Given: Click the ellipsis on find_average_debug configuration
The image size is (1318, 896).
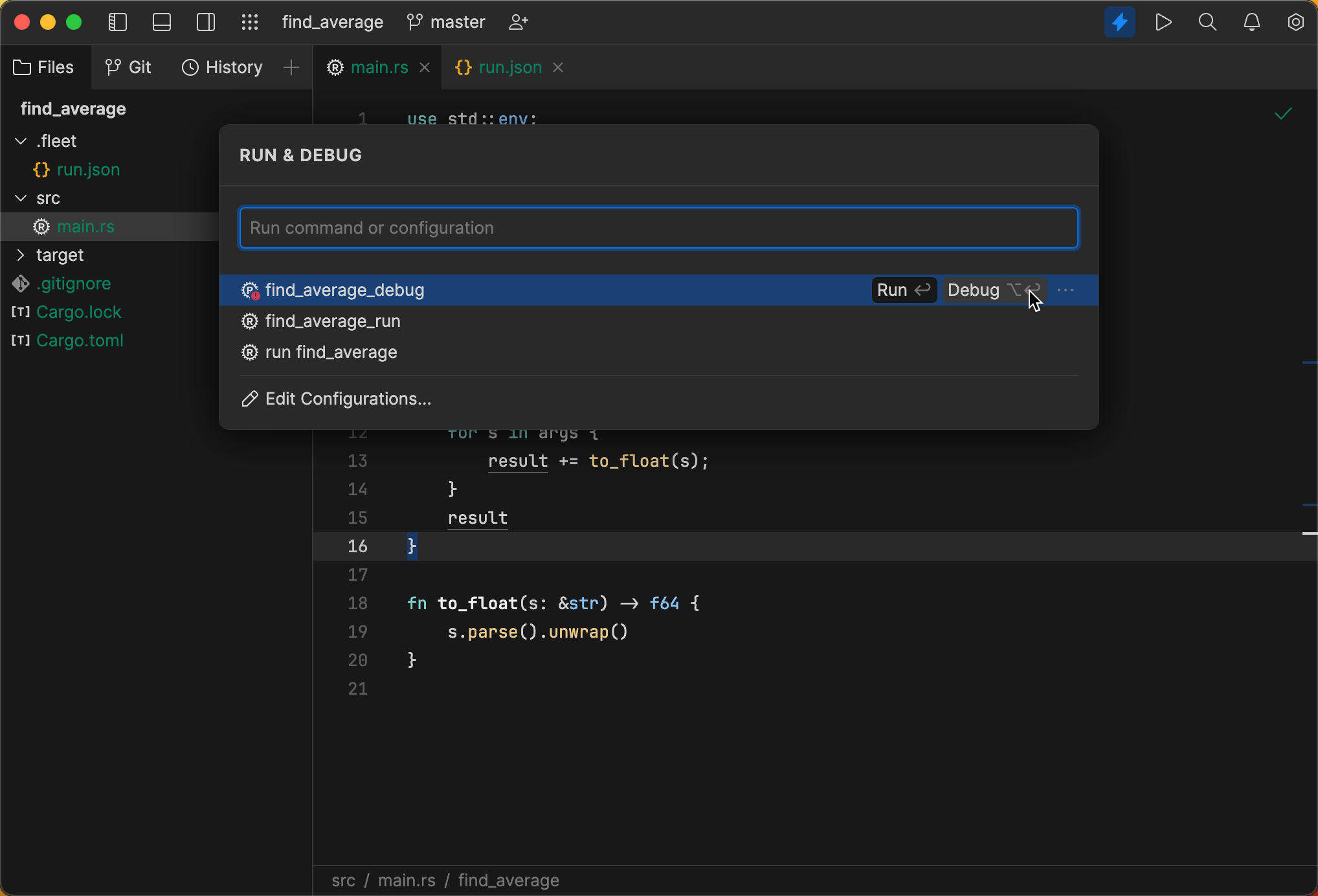Looking at the screenshot, I should 1065,290.
